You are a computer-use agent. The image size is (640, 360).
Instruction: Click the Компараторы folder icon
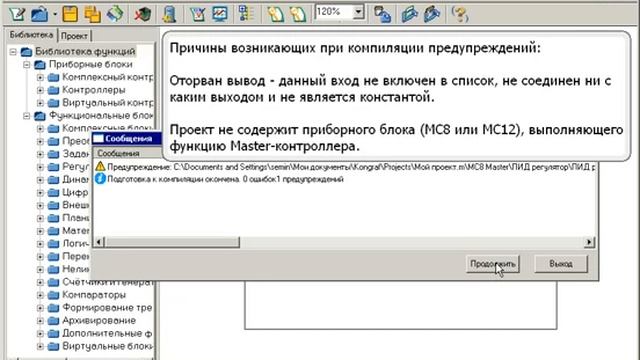53,295
